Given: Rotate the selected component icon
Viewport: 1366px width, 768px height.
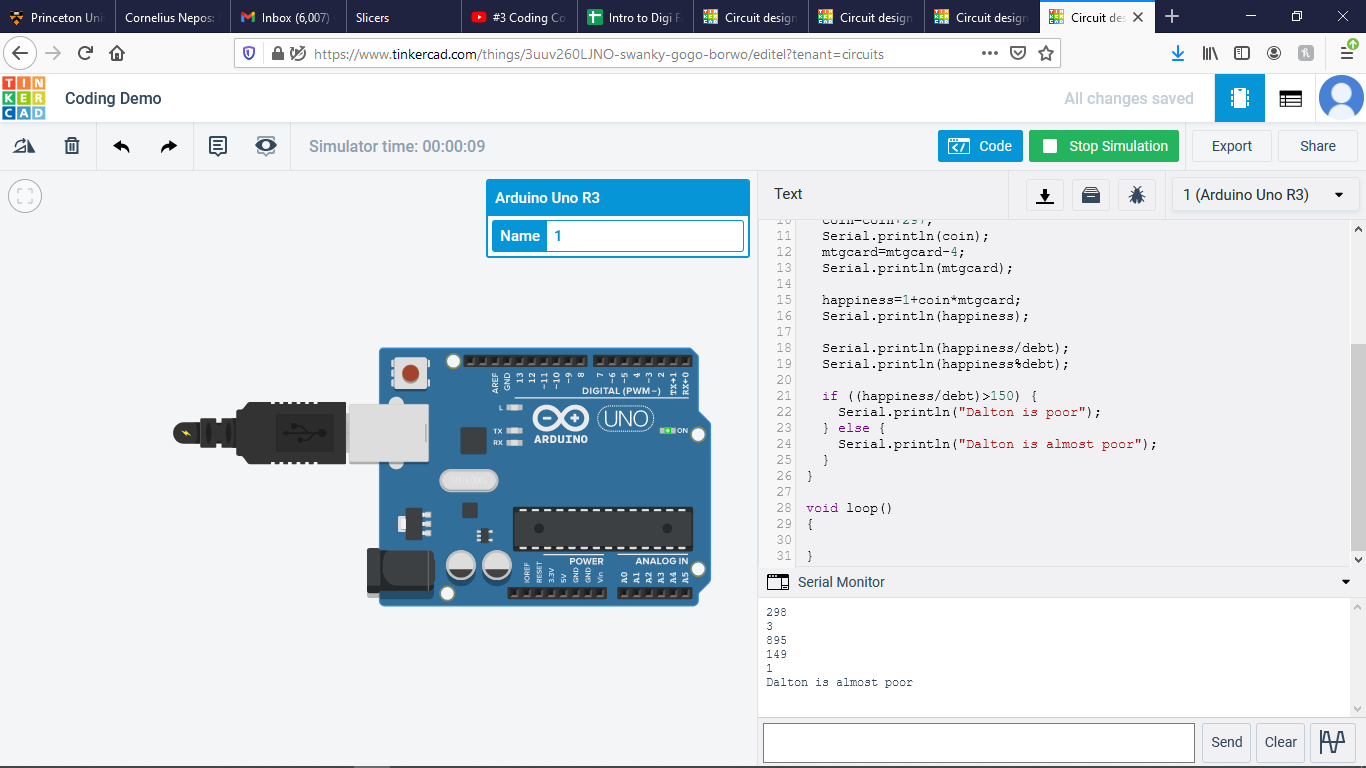Looking at the screenshot, I should coord(24,146).
